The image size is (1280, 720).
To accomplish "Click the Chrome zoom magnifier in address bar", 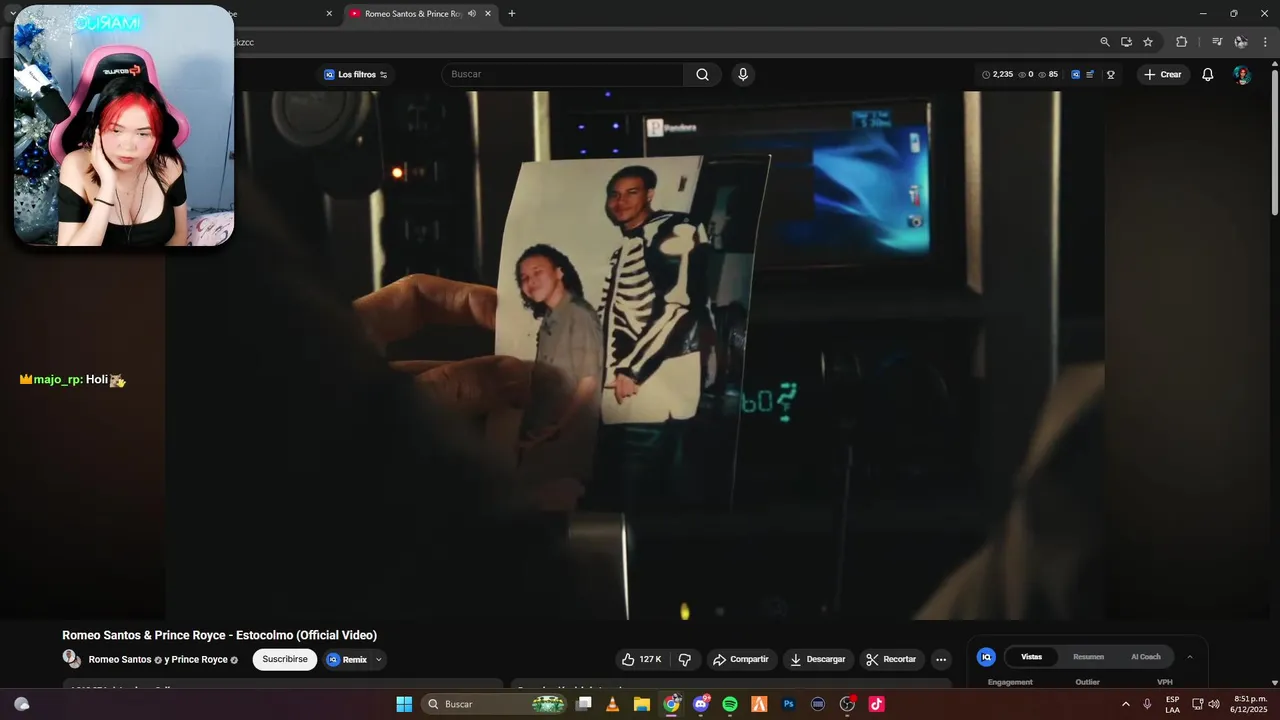I will point(1104,42).
